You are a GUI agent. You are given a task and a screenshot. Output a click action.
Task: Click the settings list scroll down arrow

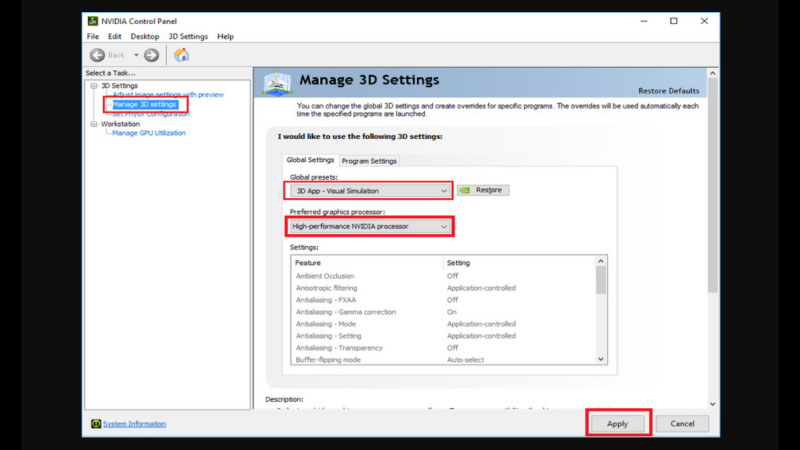(601, 359)
